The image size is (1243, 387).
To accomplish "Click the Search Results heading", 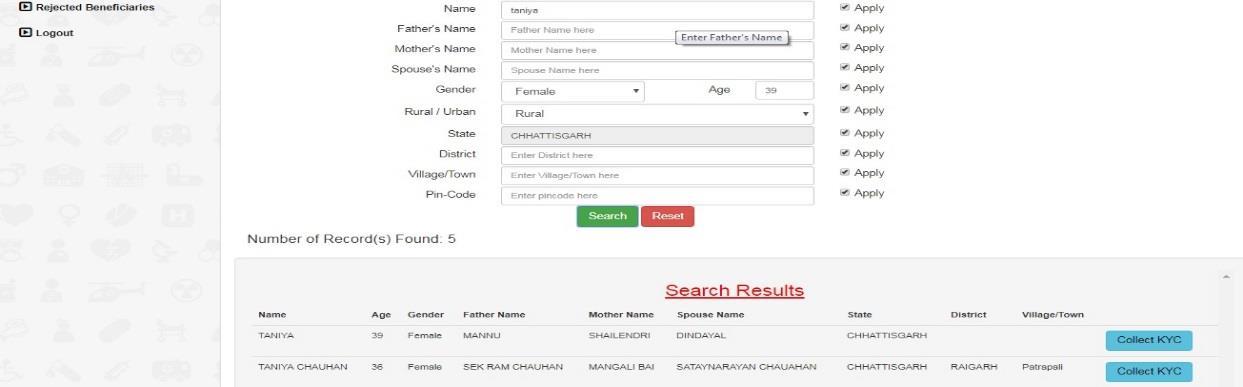I will click(x=734, y=291).
